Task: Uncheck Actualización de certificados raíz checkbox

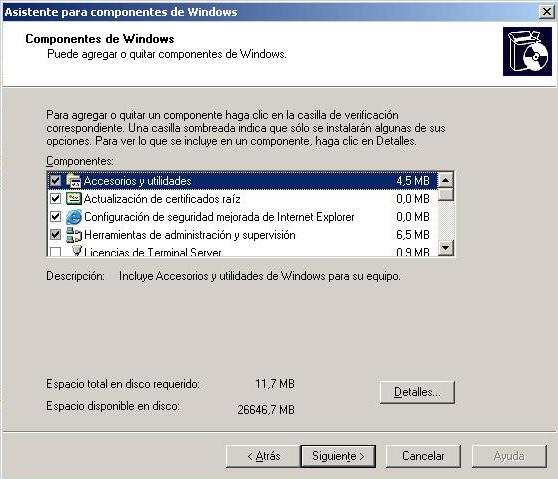Action: coord(55,199)
